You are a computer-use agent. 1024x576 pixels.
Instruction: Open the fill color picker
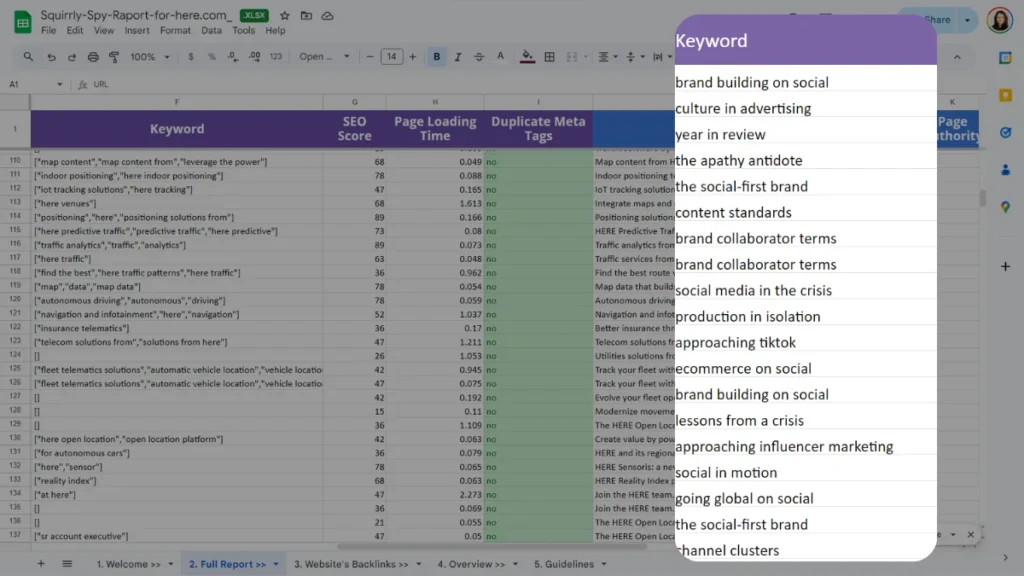[x=528, y=57]
